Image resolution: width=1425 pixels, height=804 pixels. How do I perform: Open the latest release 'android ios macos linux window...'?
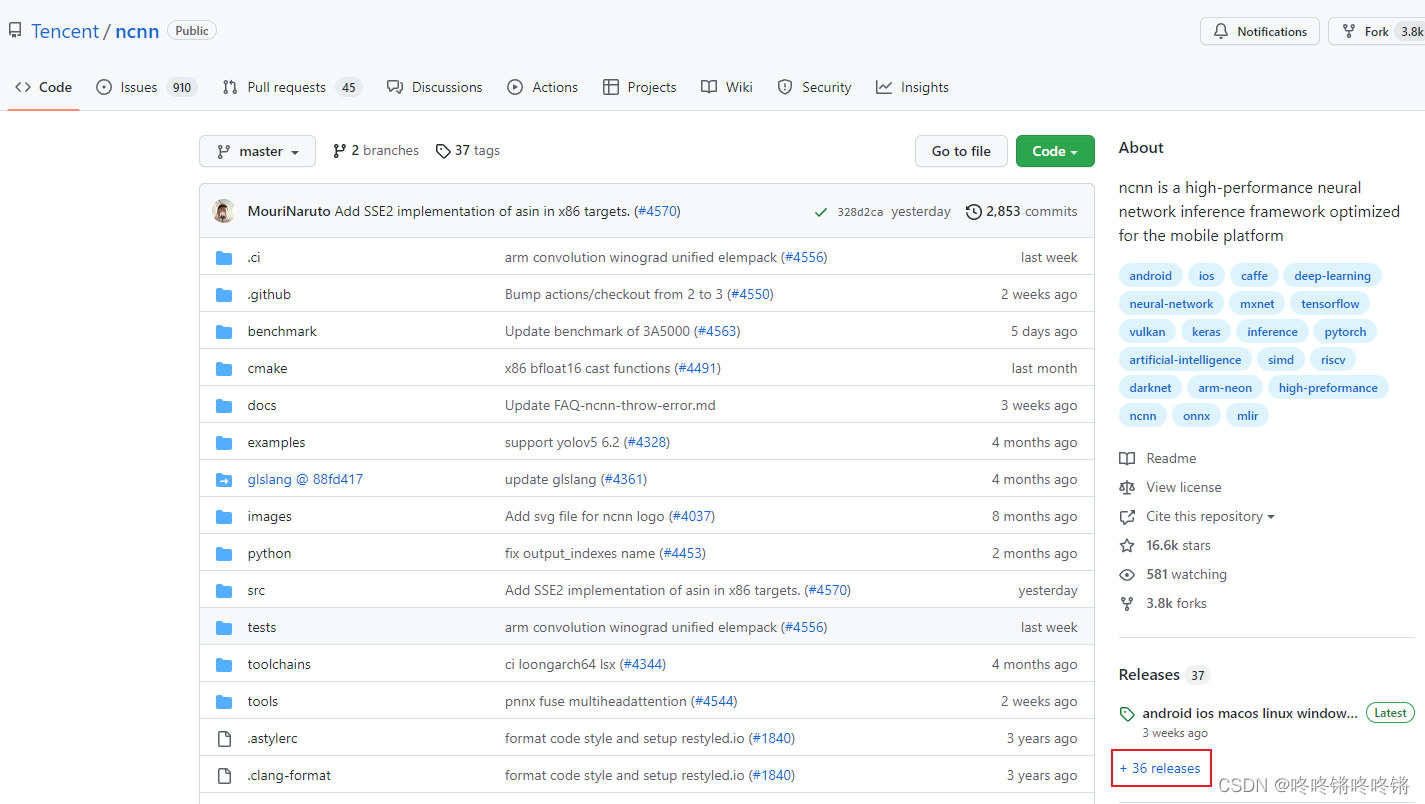pyautogui.click(x=1250, y=713)
